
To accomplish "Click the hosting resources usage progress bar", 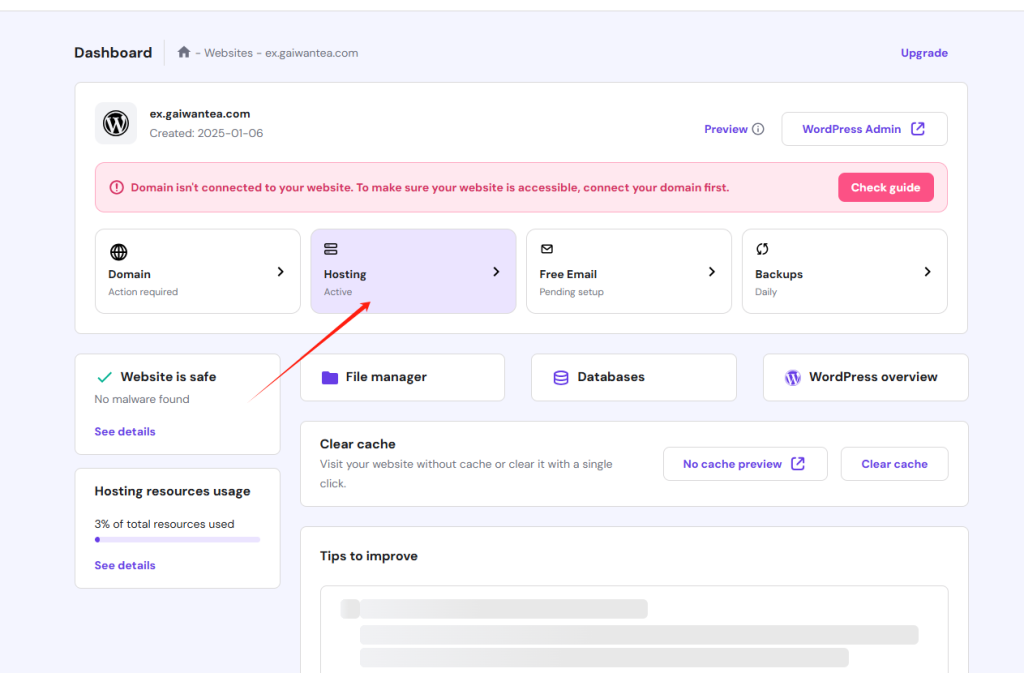I will (177, 539).
